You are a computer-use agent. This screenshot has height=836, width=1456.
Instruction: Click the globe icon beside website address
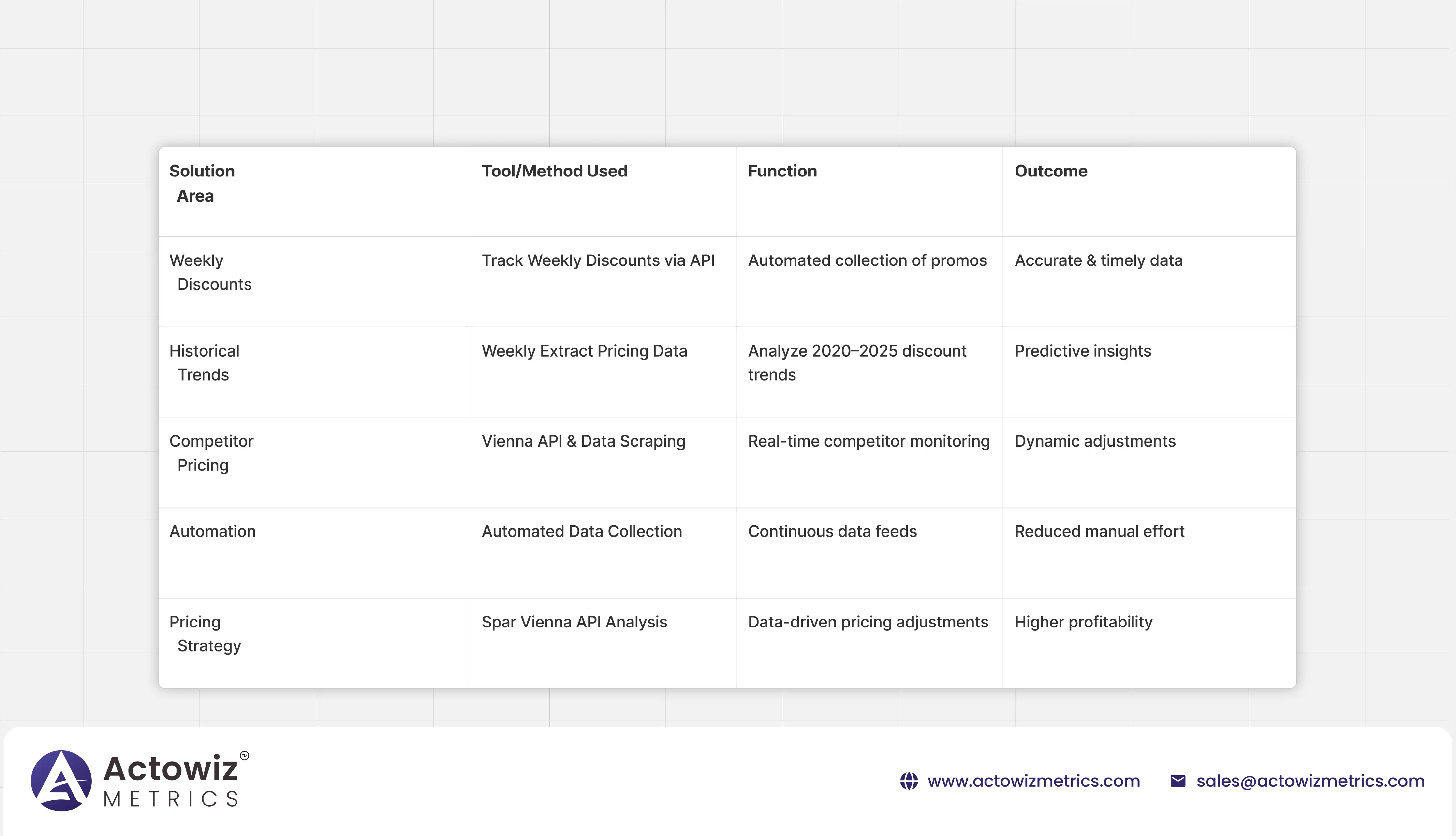coord(909,781)
